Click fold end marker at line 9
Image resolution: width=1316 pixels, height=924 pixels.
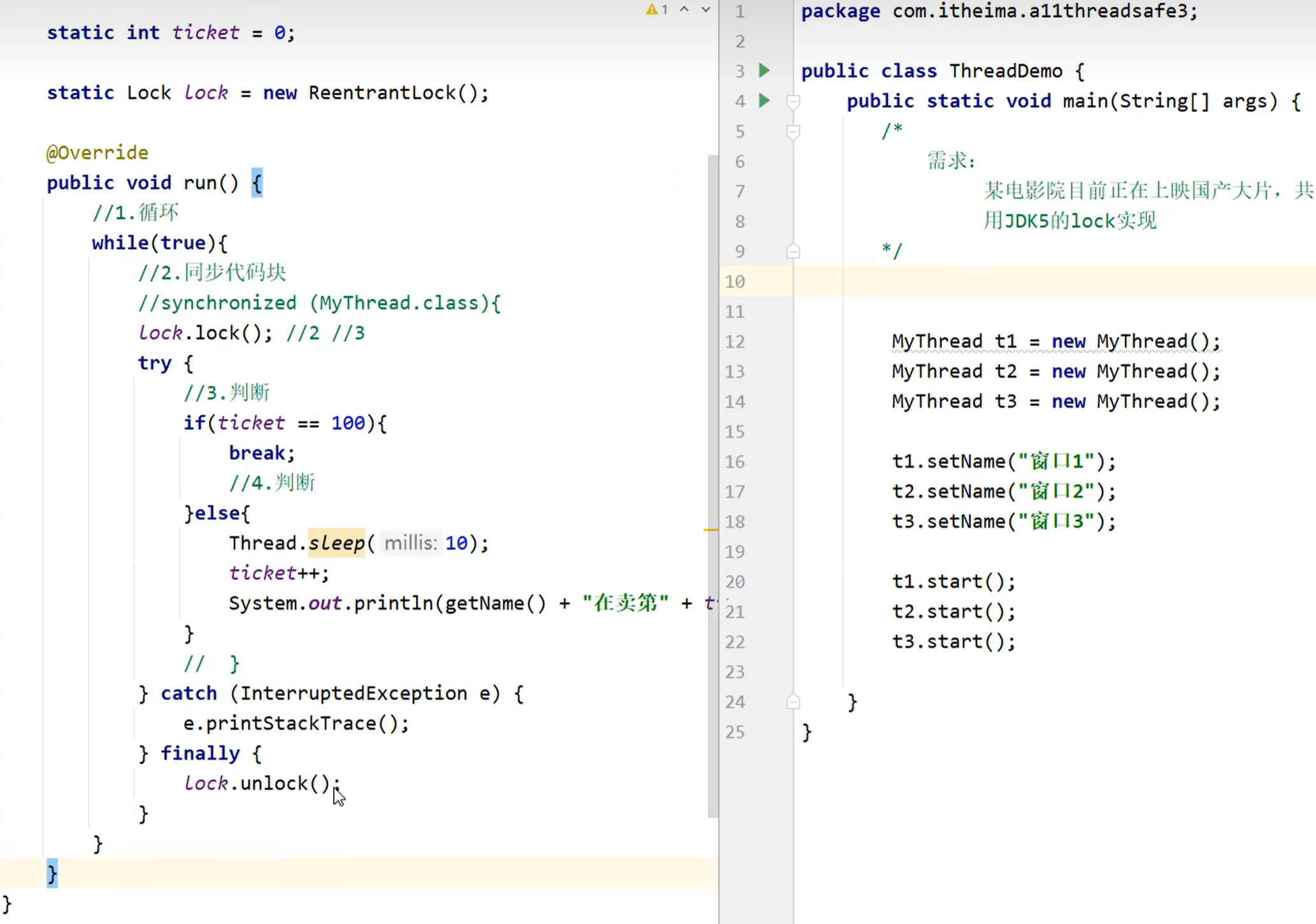(793, 251)
